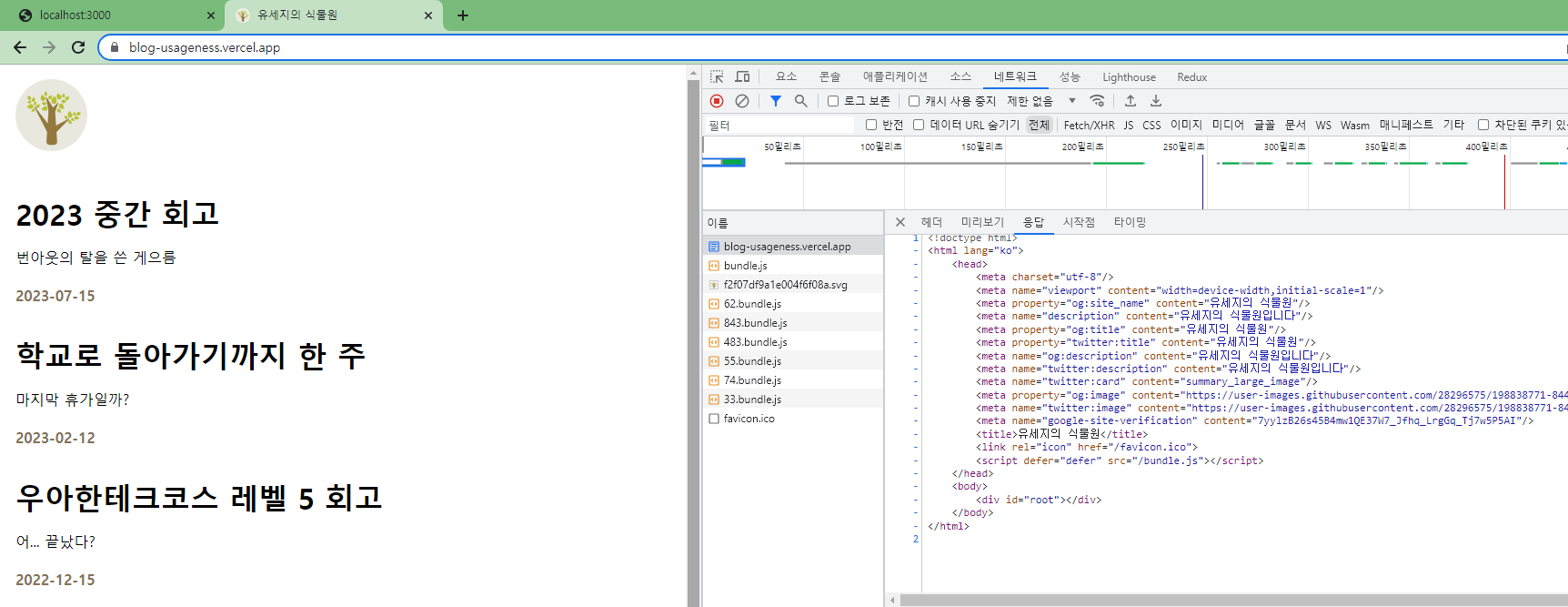
Task: Enable the 로그 보존 checkbox
Action: (x=833, y=101)
